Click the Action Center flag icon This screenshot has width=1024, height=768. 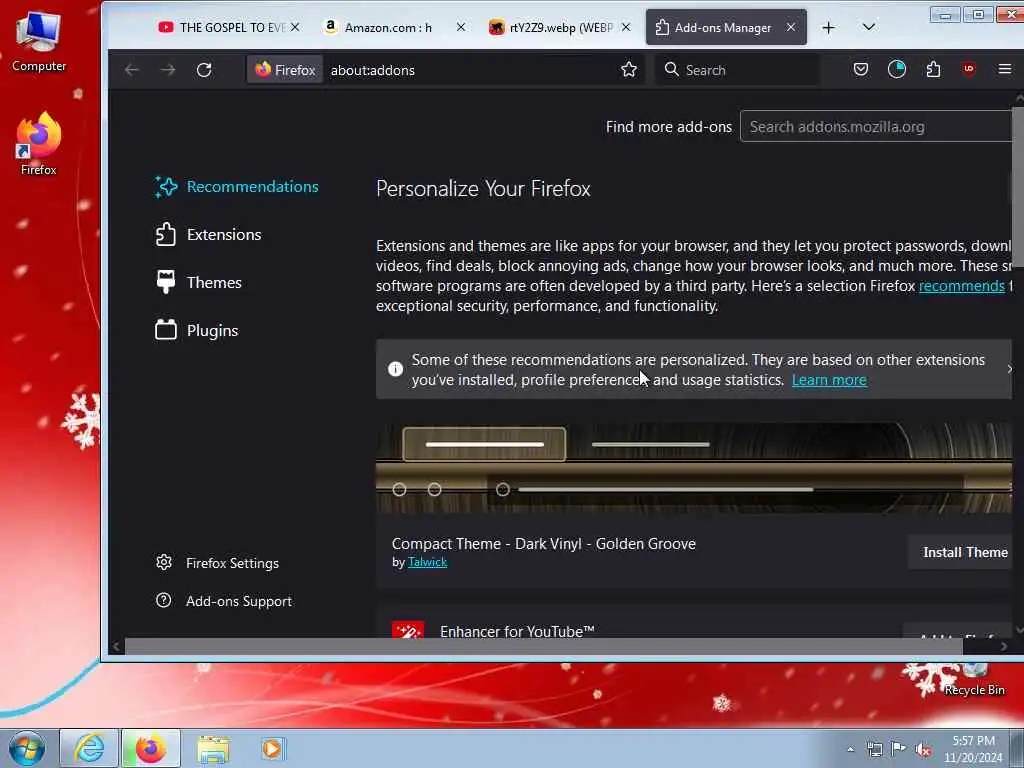pos(899,750)
